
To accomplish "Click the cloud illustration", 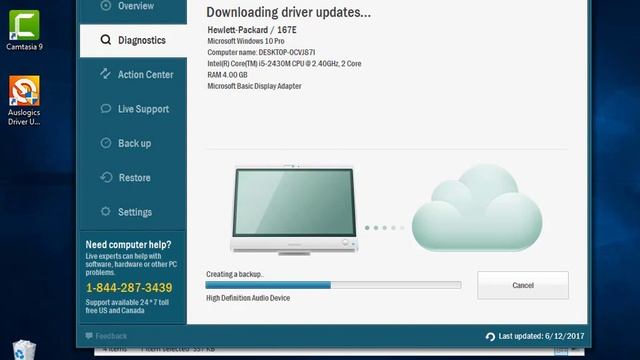I will (x=477, y=207).
